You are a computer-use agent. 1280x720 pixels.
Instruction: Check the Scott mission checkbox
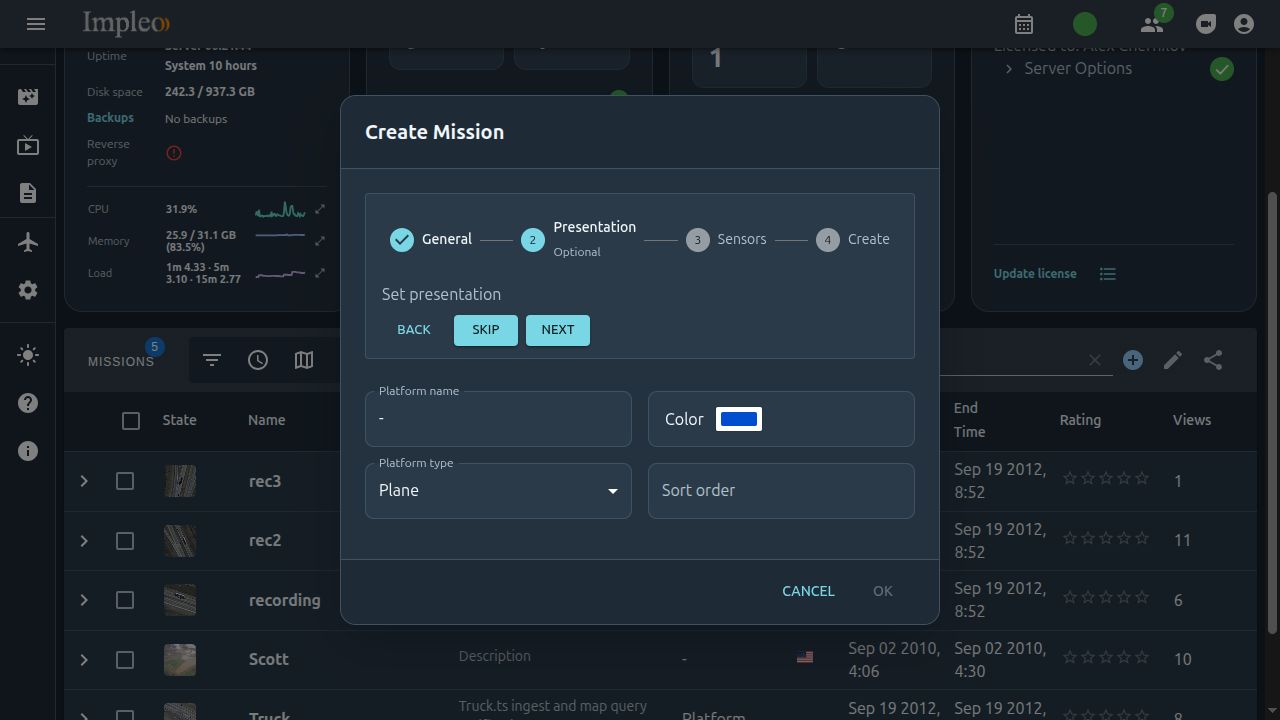[125, 660]
